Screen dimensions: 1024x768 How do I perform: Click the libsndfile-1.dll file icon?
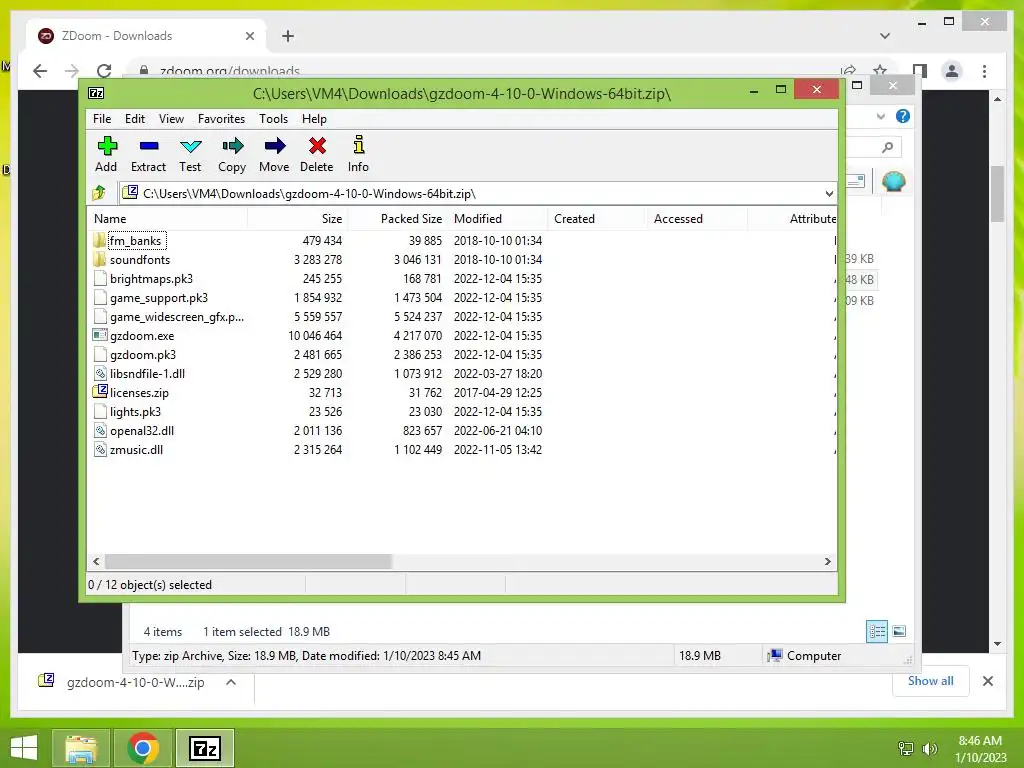(99, 374)
